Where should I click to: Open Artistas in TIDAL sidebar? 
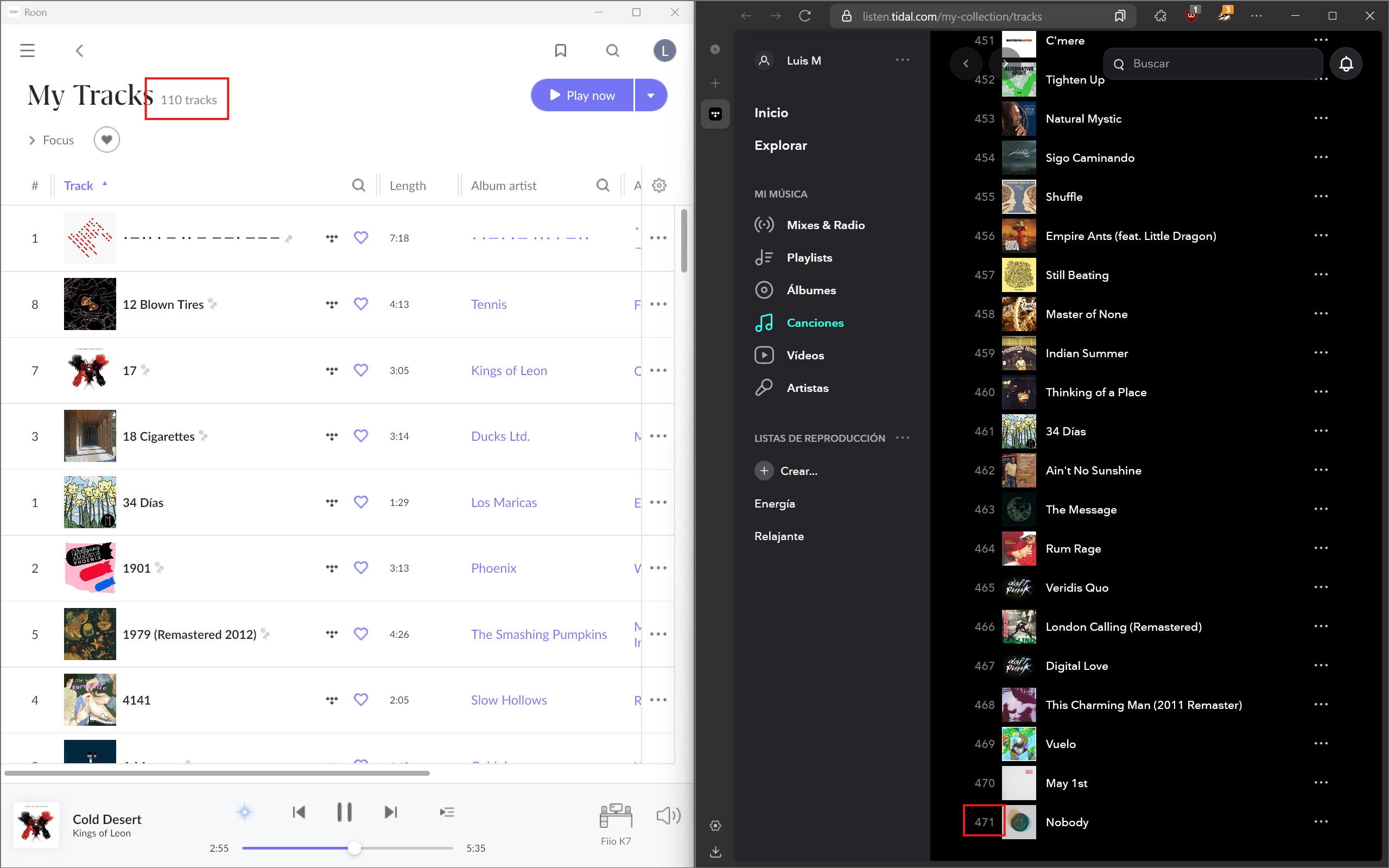[808, 388]
